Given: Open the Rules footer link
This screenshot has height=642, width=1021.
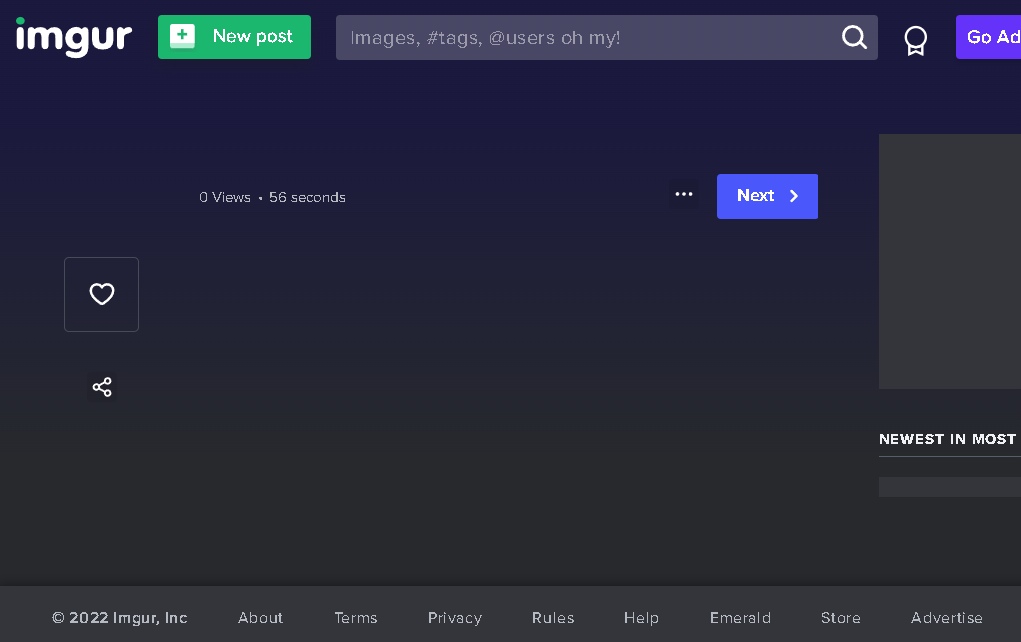Looking at the screenshot, I should click(553, 618).
